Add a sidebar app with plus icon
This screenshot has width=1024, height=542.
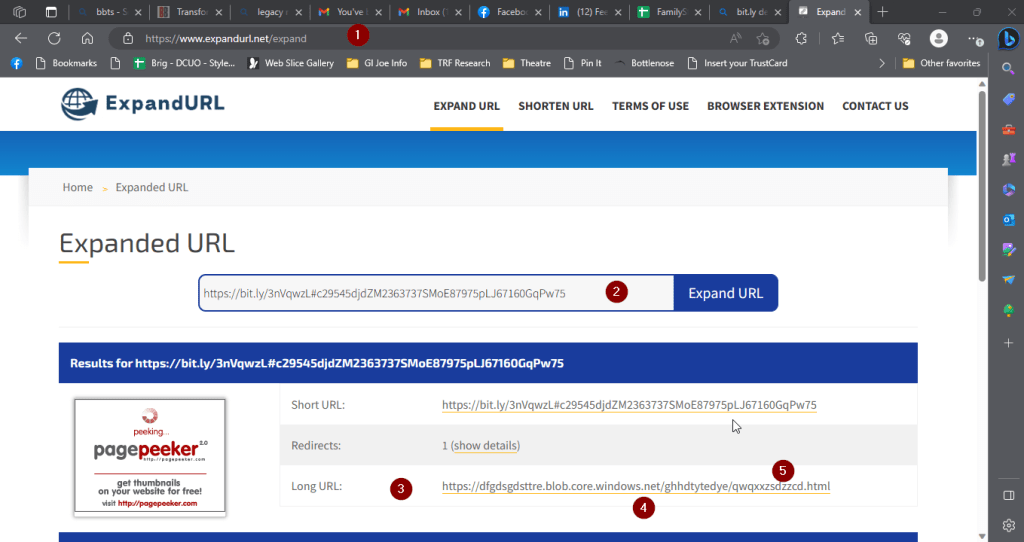(x=1008, y=343)
